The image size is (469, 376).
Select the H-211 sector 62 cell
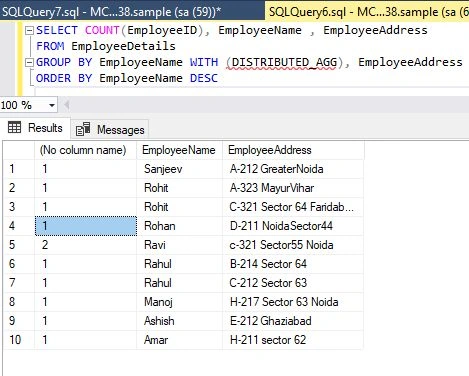pyautogui.click(x=293, y=340)
